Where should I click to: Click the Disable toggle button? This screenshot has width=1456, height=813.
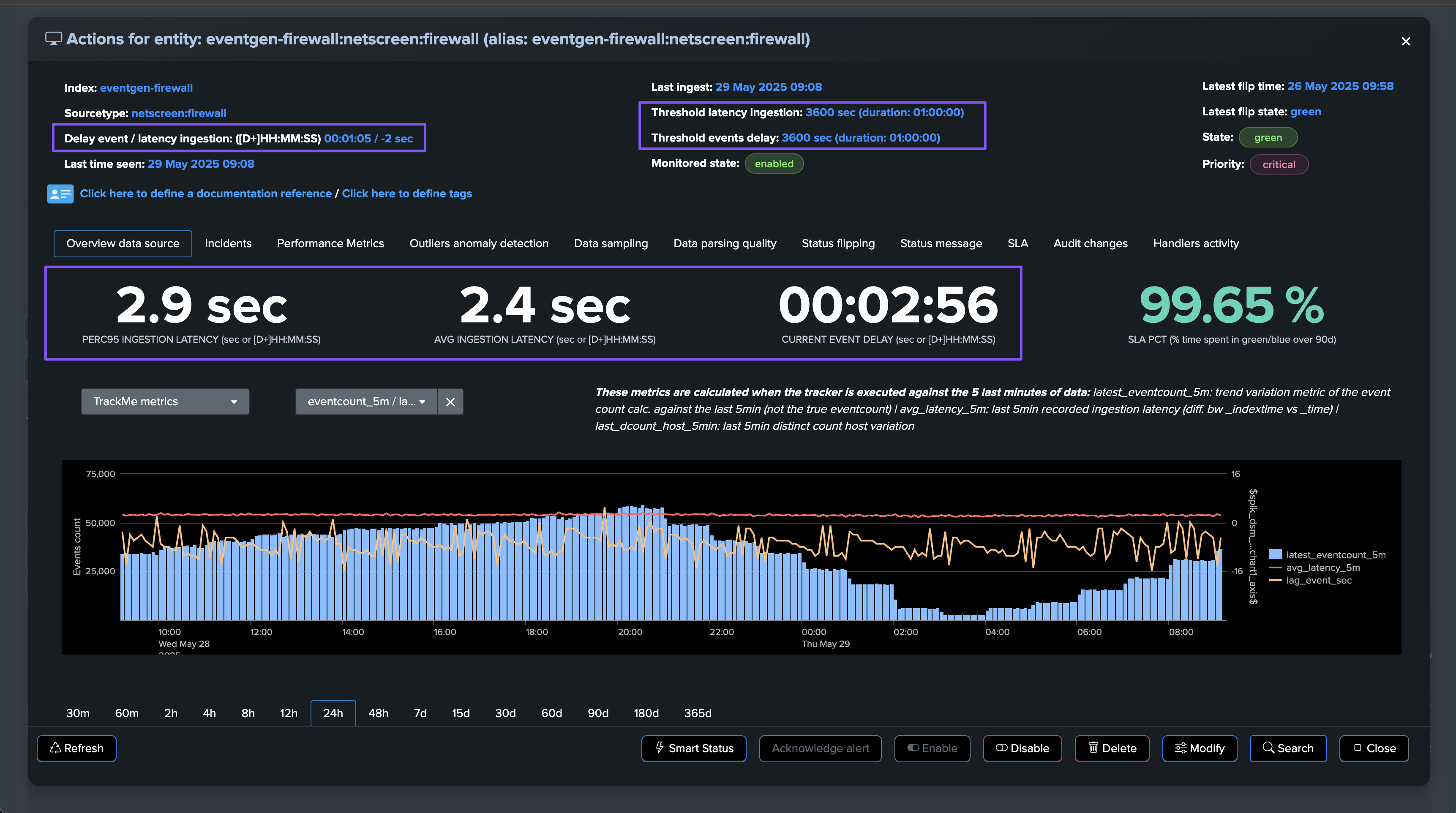1022,748
